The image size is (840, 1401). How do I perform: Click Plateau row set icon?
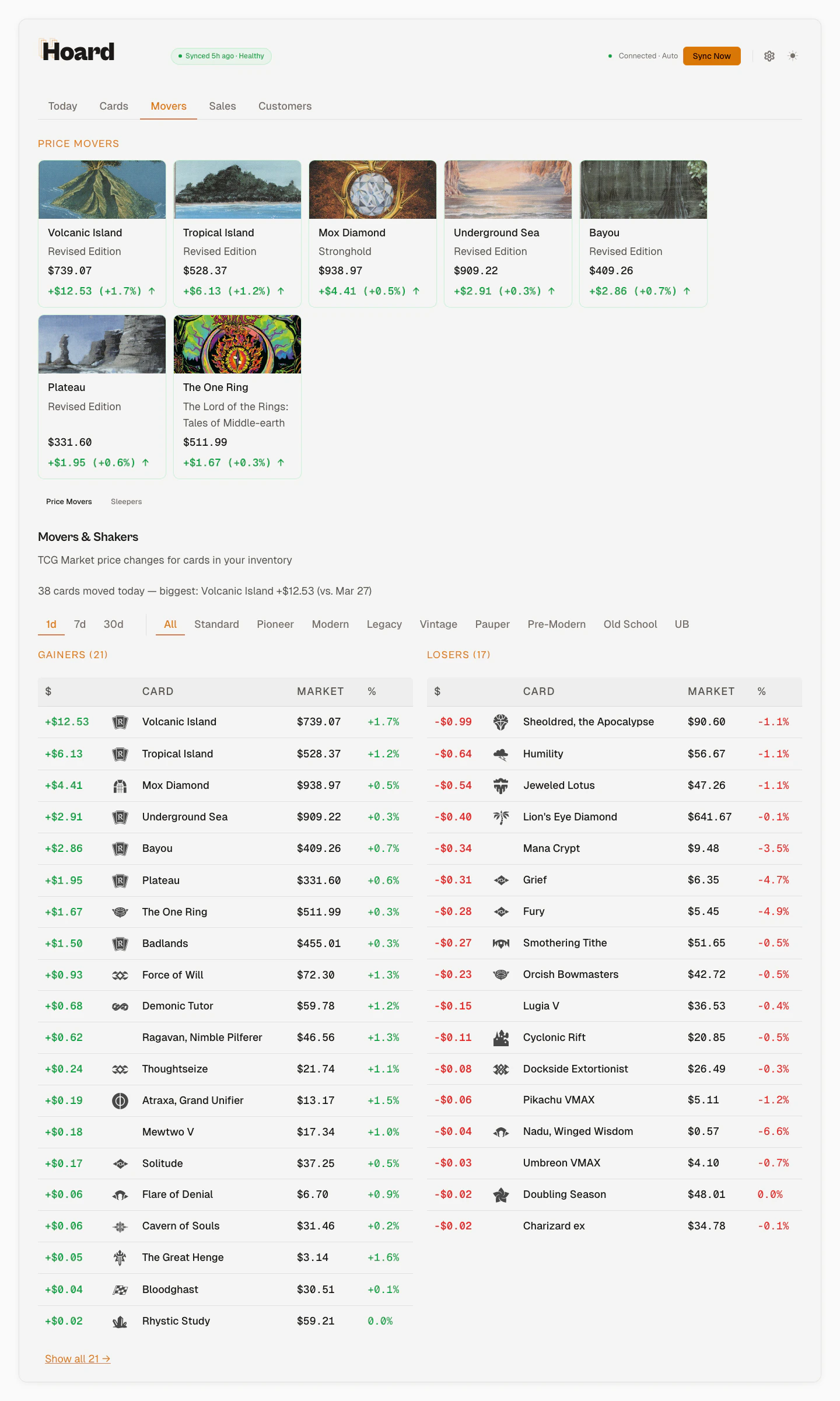[x=120, y=881]
